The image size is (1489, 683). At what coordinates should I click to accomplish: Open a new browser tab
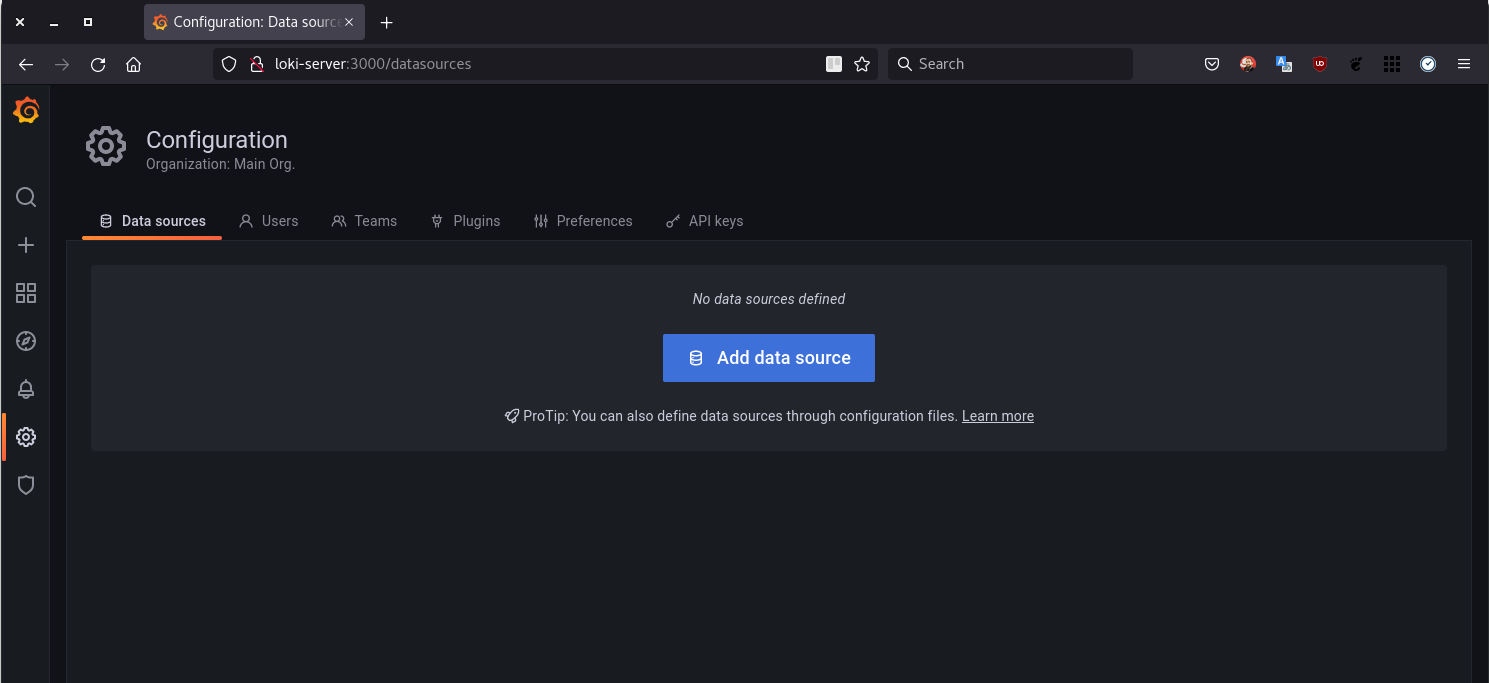pos(387,22)
